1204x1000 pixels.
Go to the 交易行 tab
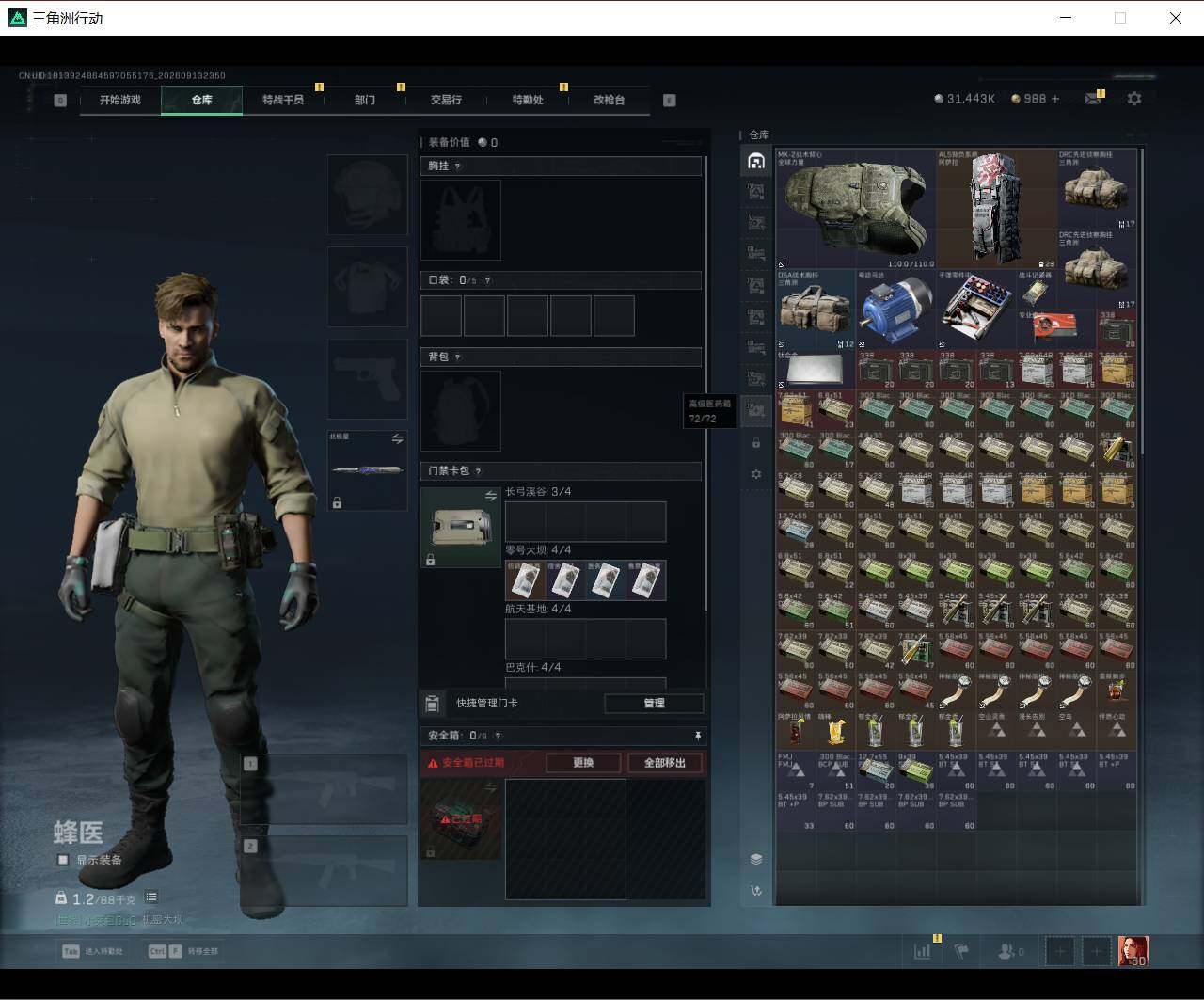point(446,100)
